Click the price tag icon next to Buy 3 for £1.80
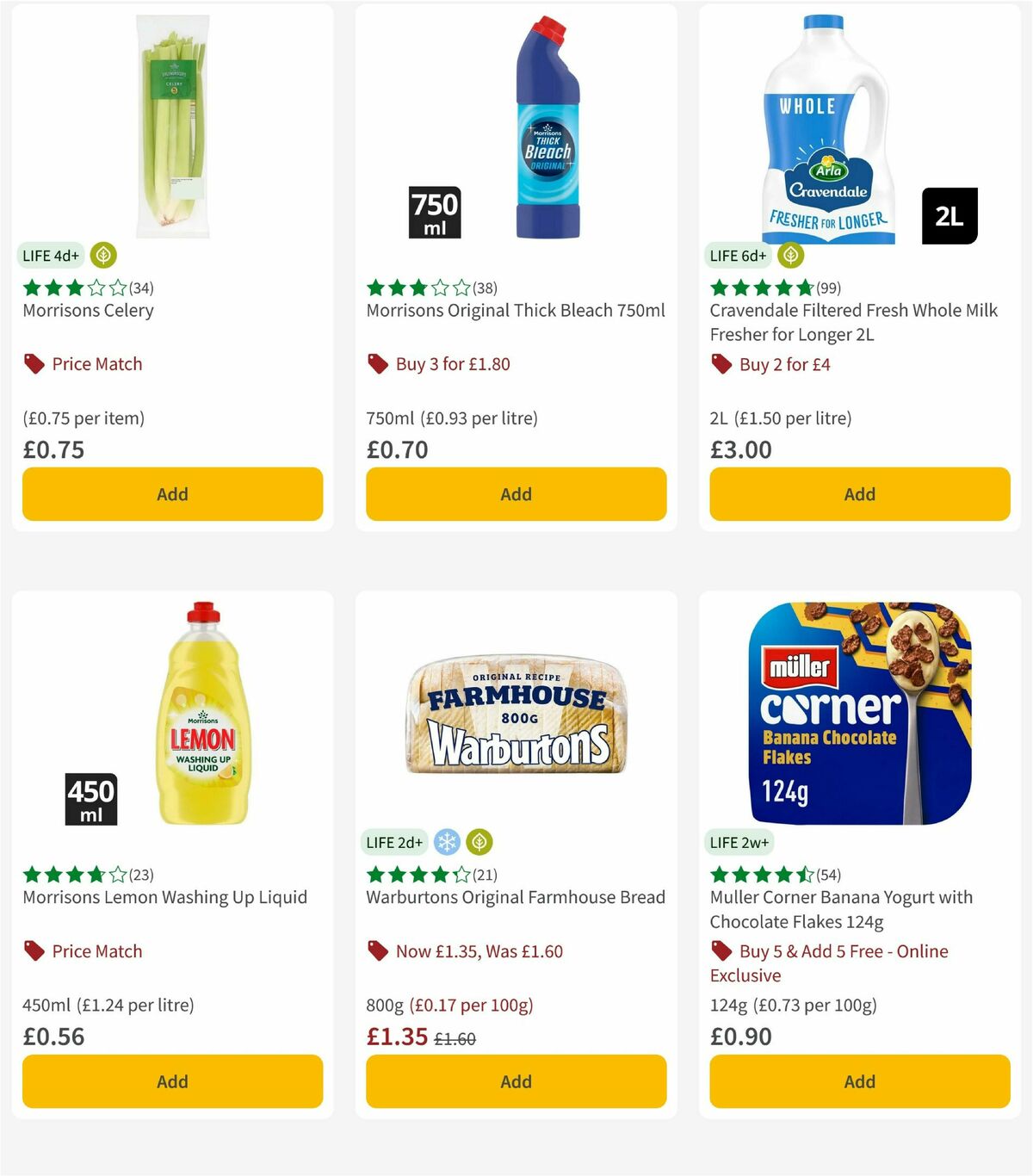1033x1176 pixels. (376, 363)
